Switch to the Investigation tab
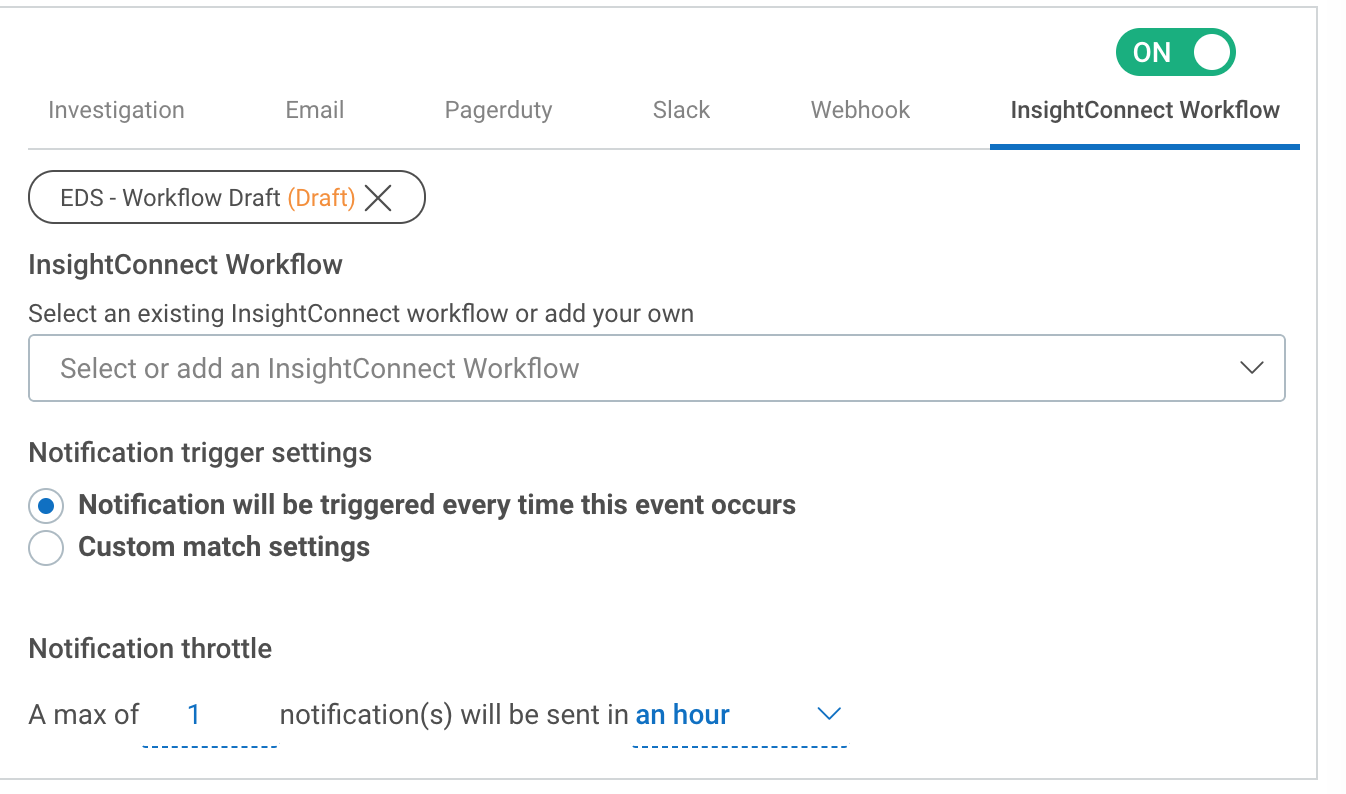 (116, 110)
